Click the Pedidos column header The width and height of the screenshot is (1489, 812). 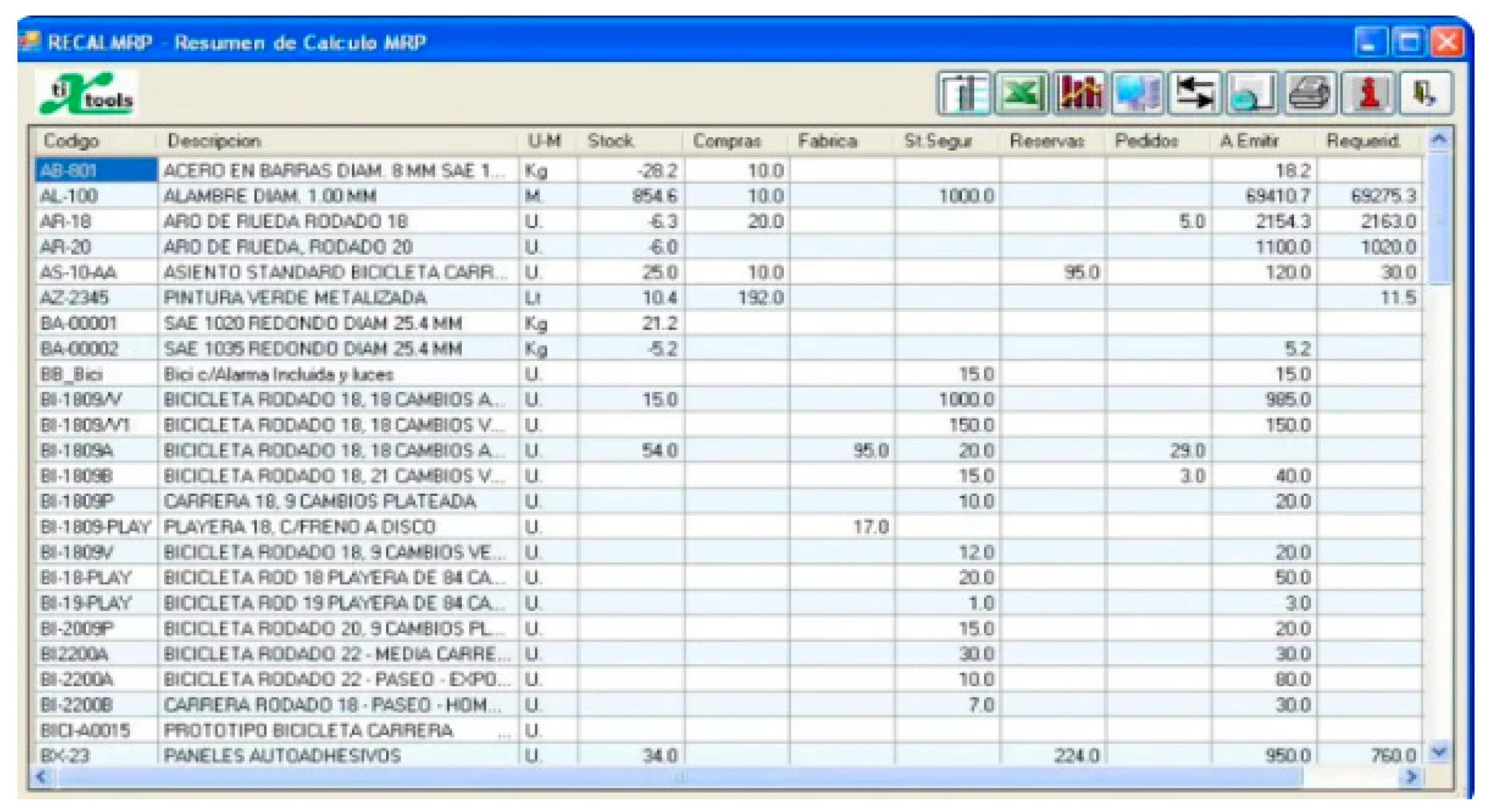1158,141
